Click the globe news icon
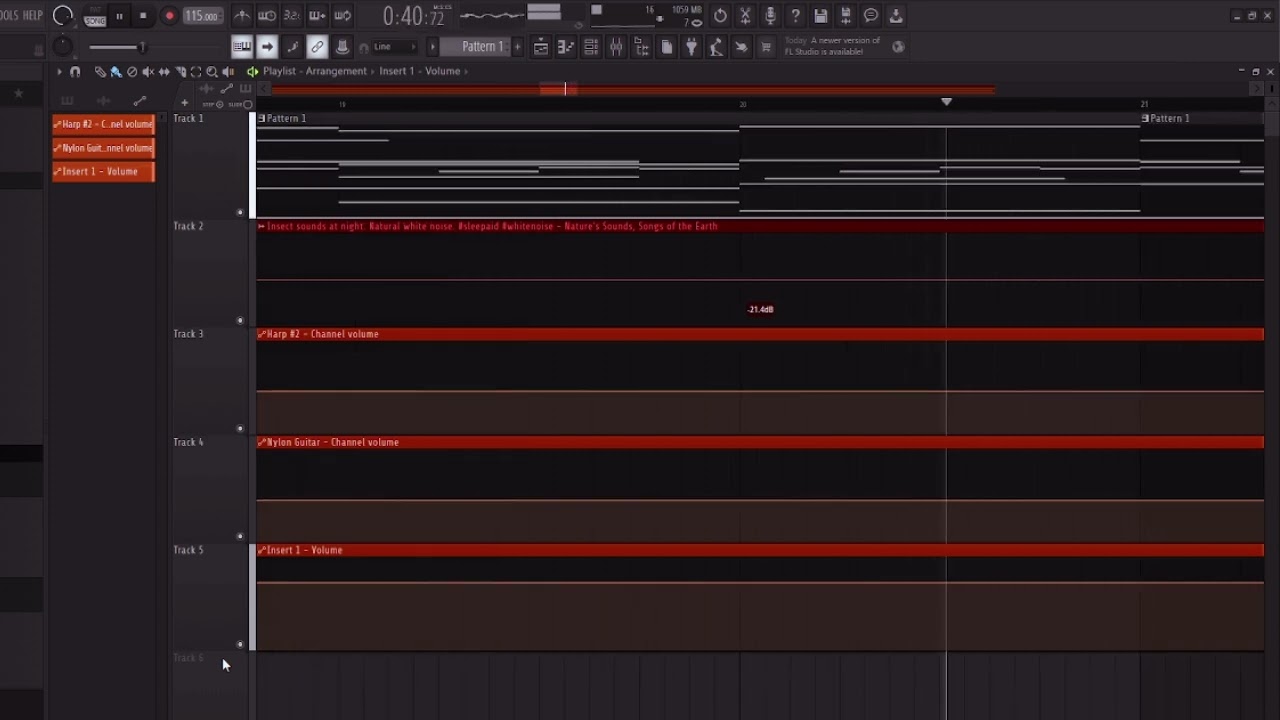This screenshot has height=720, width=1280. click(x=898, y=46)
